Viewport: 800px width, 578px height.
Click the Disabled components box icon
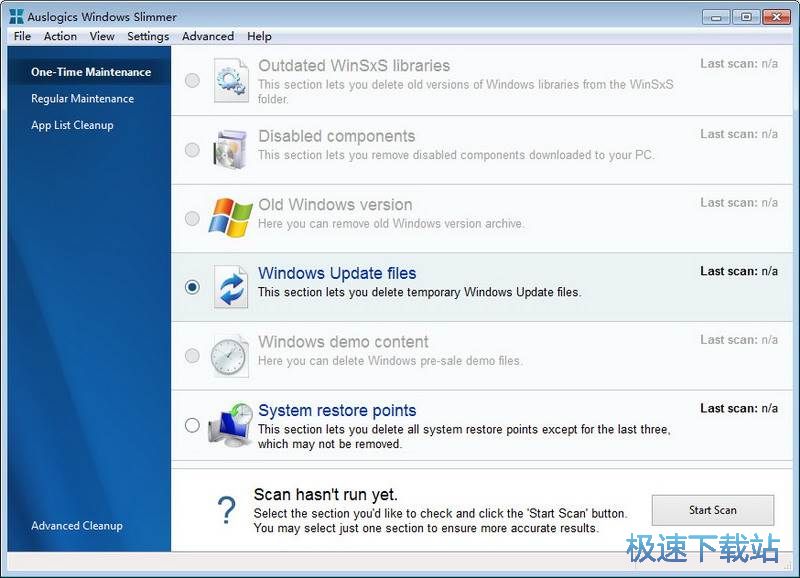coord(231,149)
